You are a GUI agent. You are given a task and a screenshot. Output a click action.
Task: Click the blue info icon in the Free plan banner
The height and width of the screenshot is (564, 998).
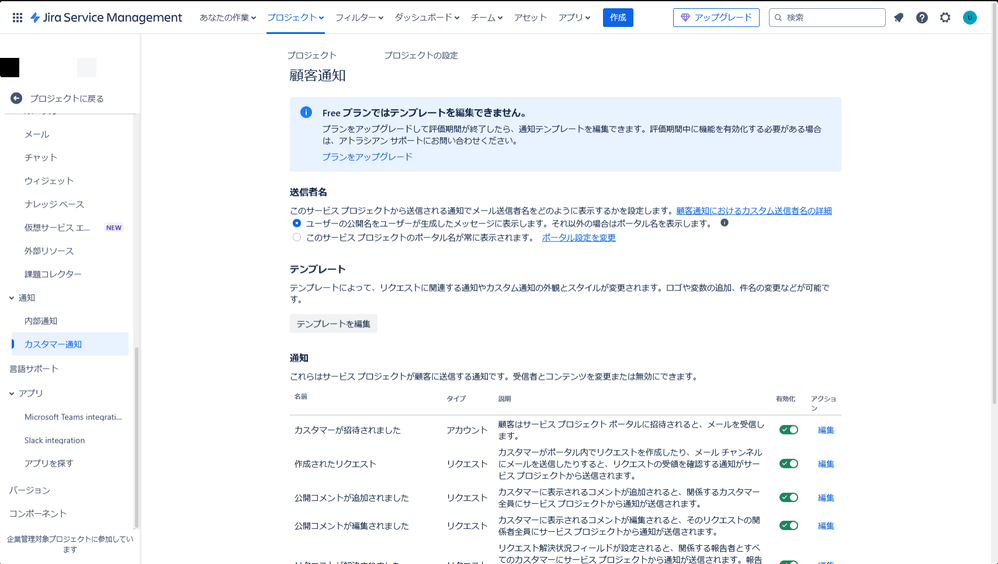(306, 112)
